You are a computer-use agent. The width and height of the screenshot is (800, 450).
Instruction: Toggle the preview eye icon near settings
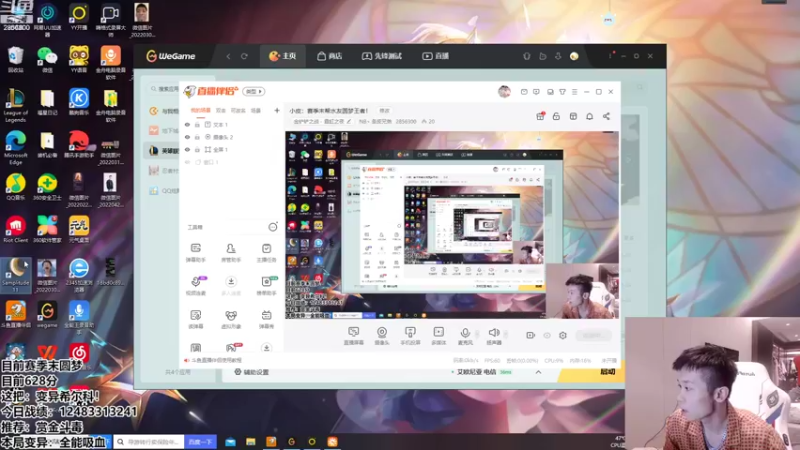tap(547, 335)
